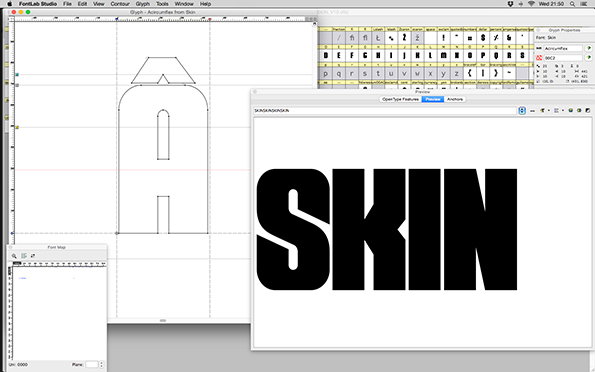Open the Glyph menu

[143, 4]
